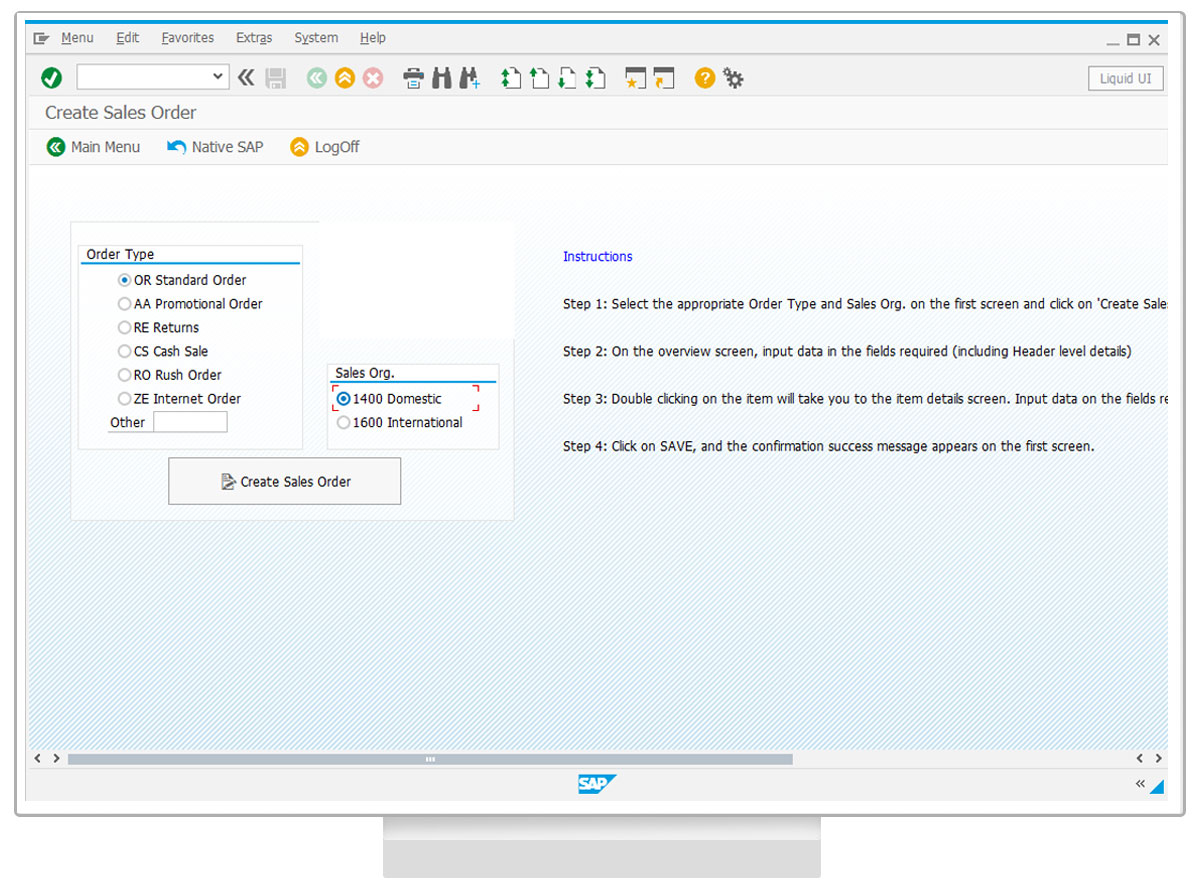Click the Other order type input field
Viewport: 1200px width, 888px height.
(190, 423)
